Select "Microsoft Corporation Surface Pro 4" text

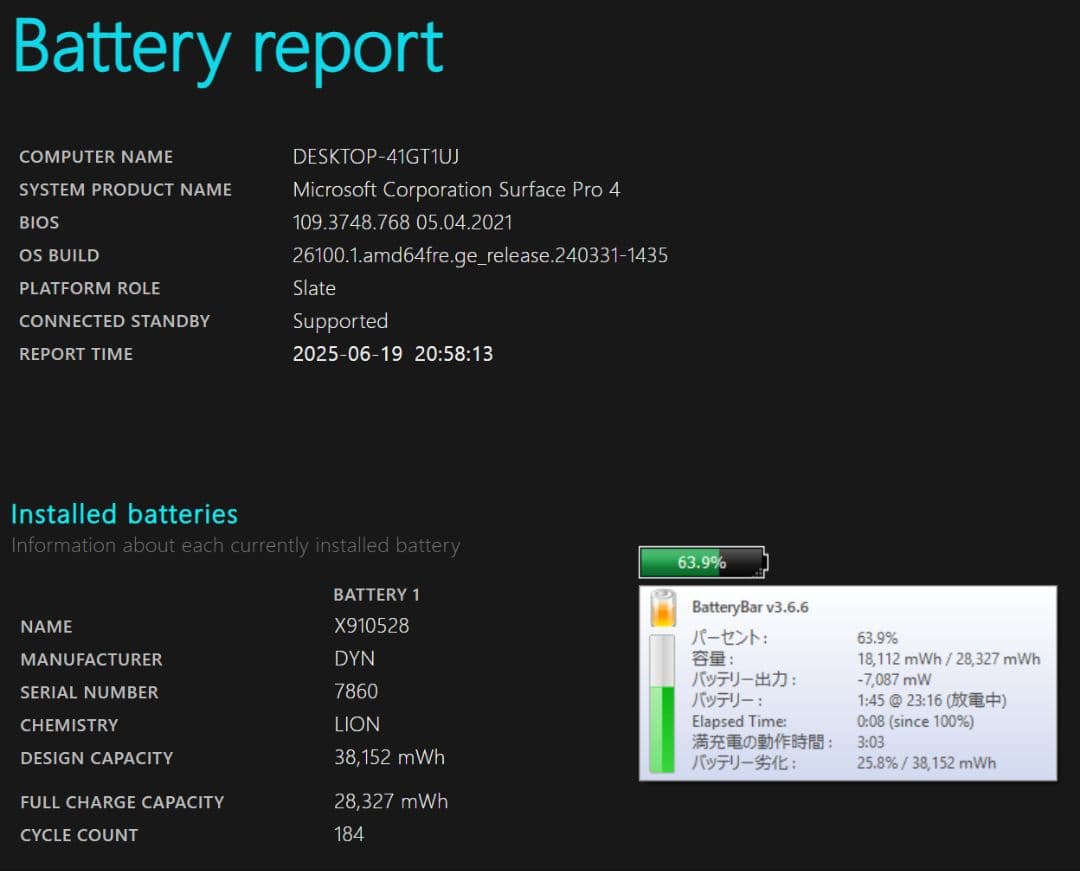456,189
